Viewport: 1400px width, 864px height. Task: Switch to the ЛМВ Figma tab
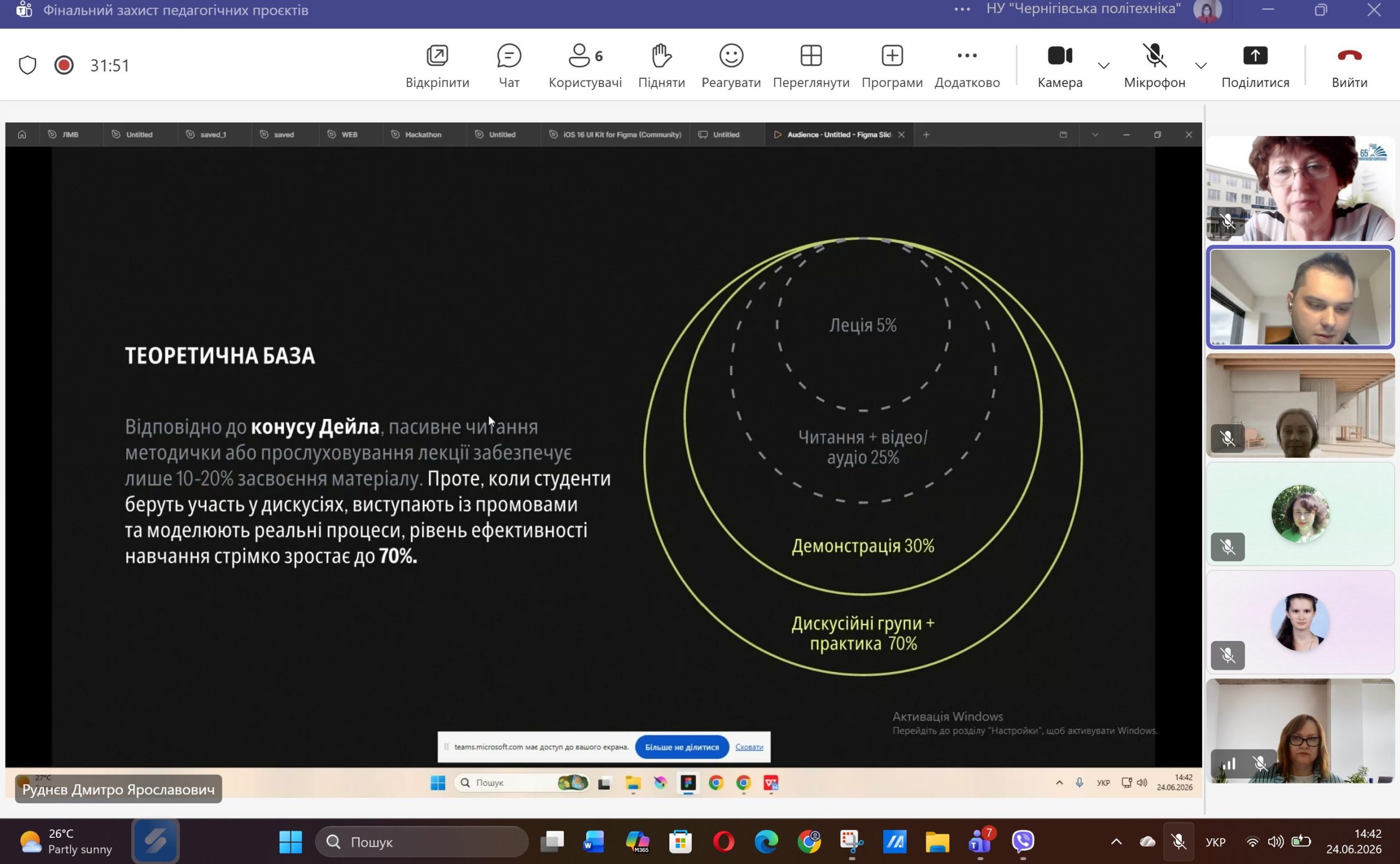71,135
